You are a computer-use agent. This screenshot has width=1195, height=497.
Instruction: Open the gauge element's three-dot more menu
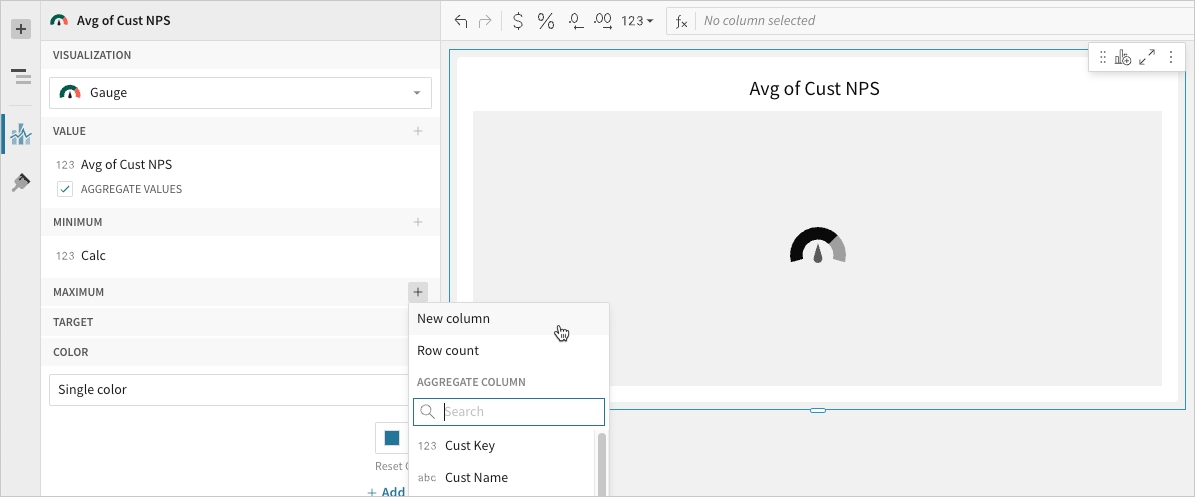click(x=1171, y=58)
